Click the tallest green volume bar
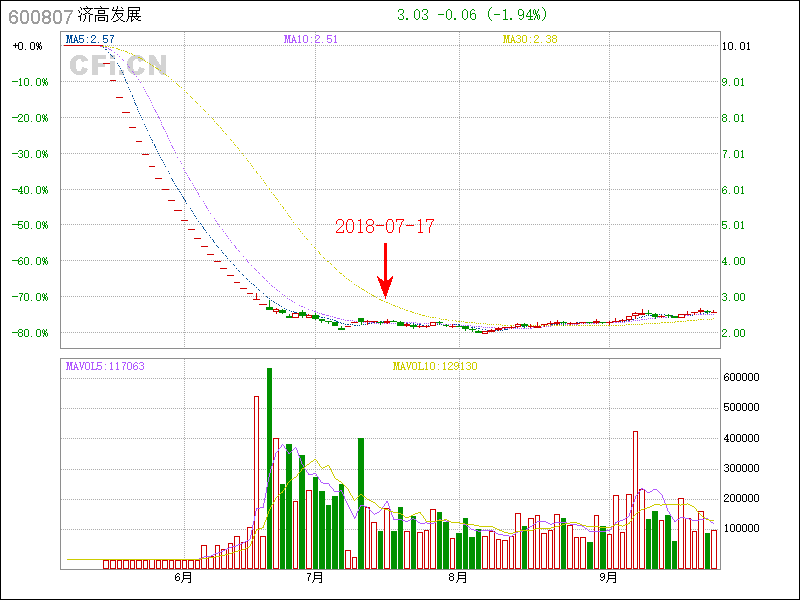This screenshot has height=600, width=800. pyautogui.click(x=269, y=468)
